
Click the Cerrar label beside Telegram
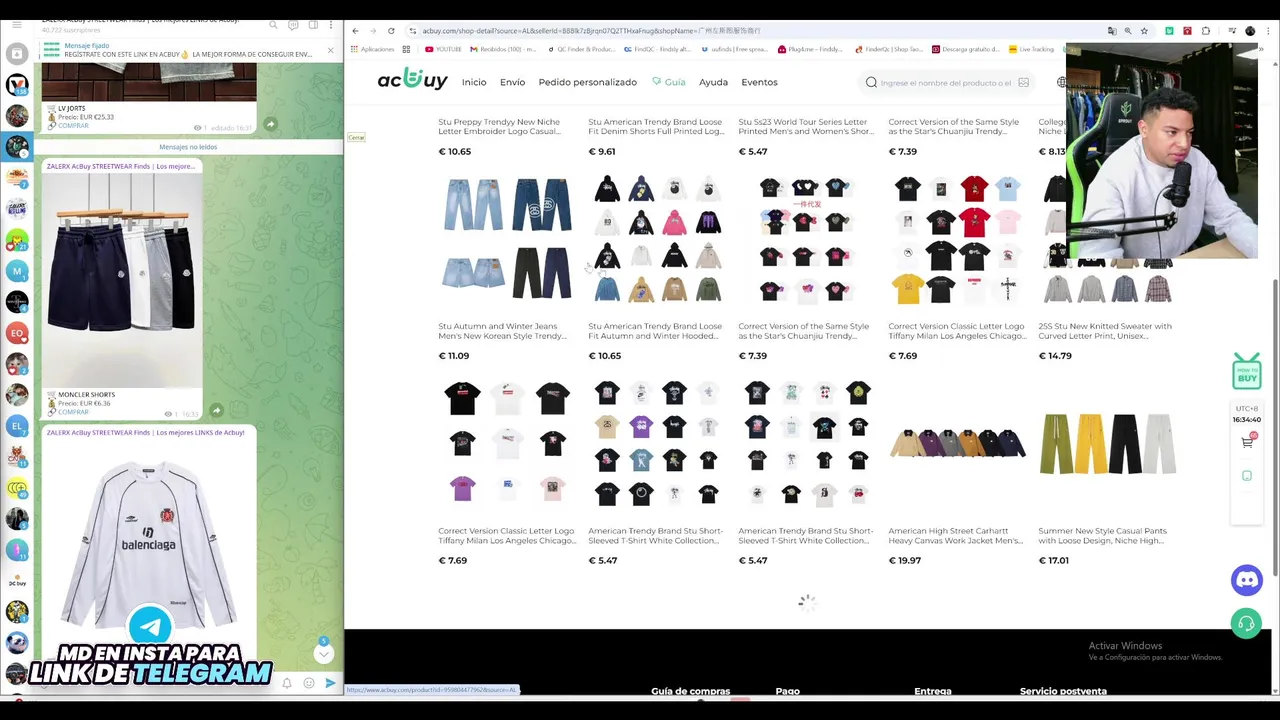coord(356,137)
